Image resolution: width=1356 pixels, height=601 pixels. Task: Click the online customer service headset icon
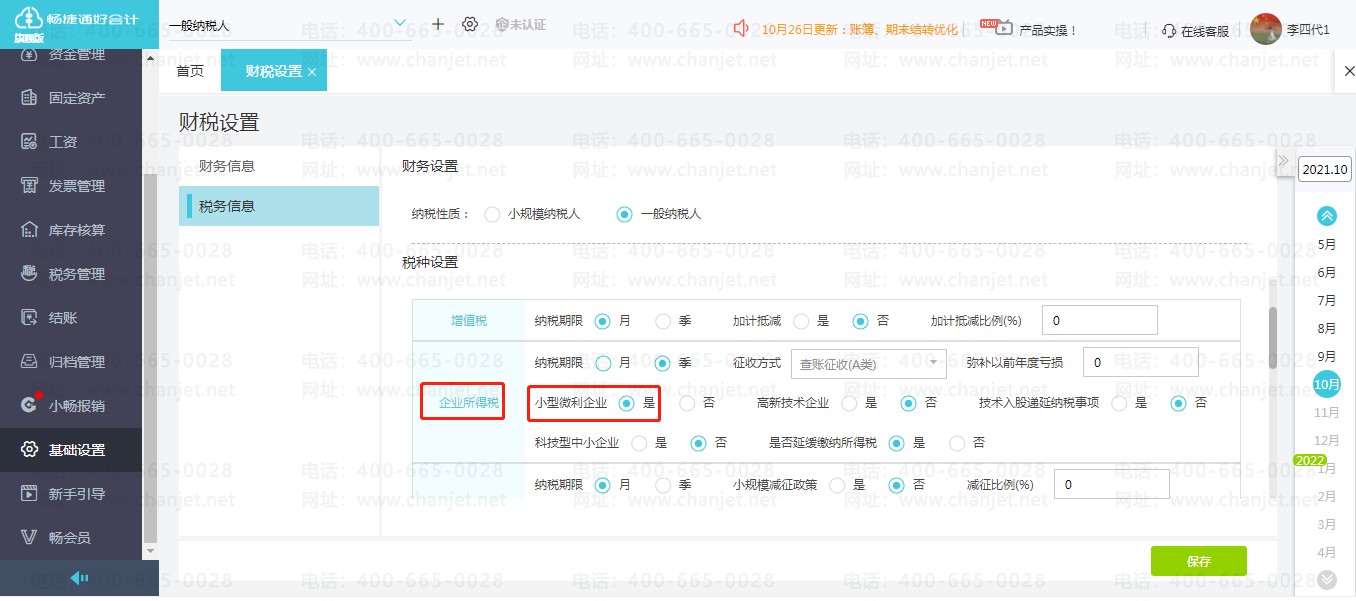tap(1169, 31)
